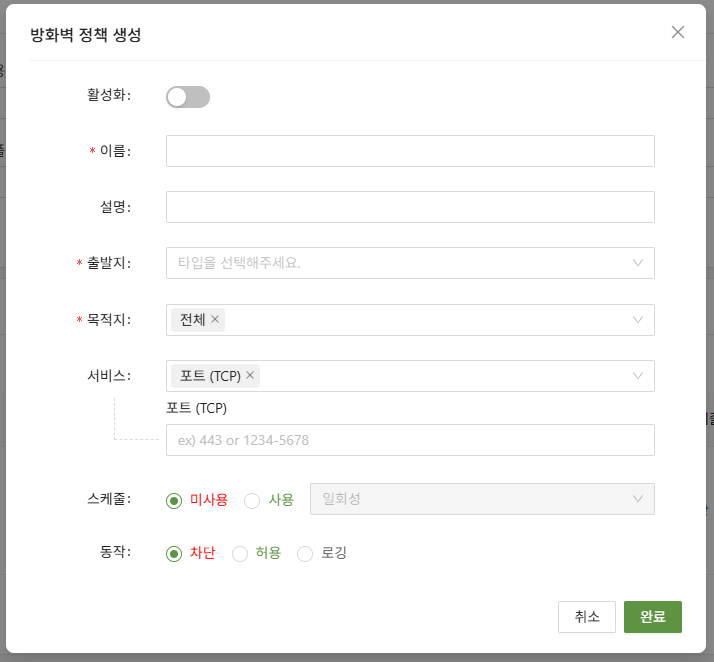Click the 취소 button
The height and width of the screenshot is (662, 714).
coord(587,617)
